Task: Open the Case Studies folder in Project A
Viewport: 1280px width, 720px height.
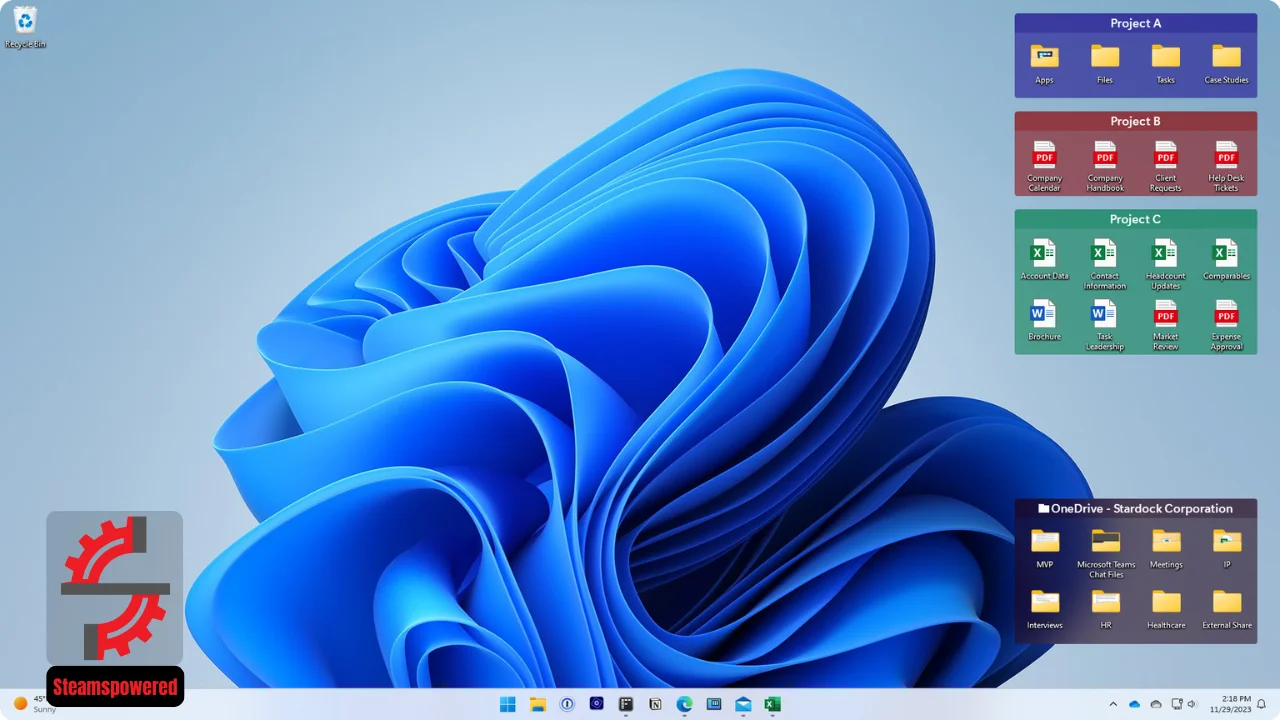Action: 1226,64
